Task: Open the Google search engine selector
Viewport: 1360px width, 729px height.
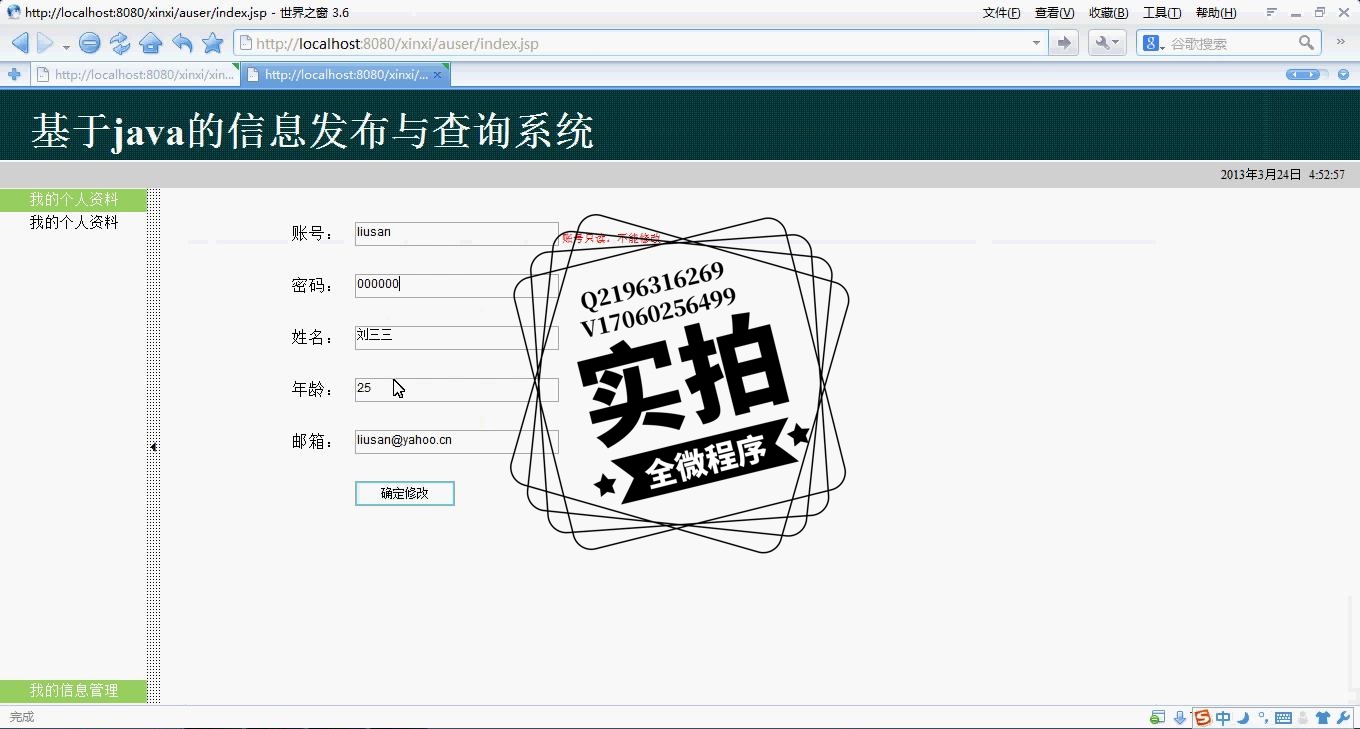Action: (x=1153, y=43)
